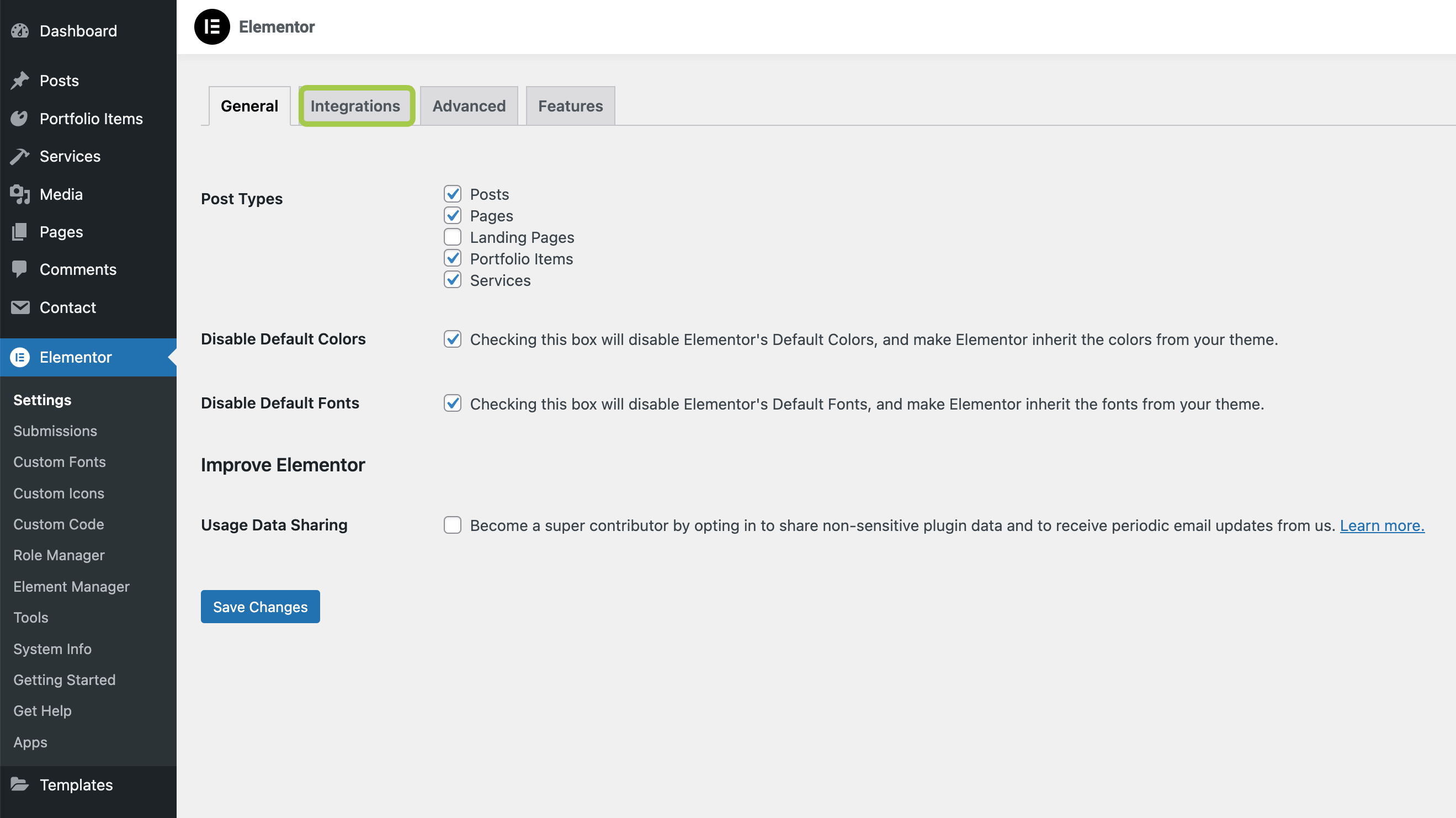The image size is (1456, 818).
Task: Opt in to Usage Data Sharing
Action: pyautogui.click(x=452, y=524)
